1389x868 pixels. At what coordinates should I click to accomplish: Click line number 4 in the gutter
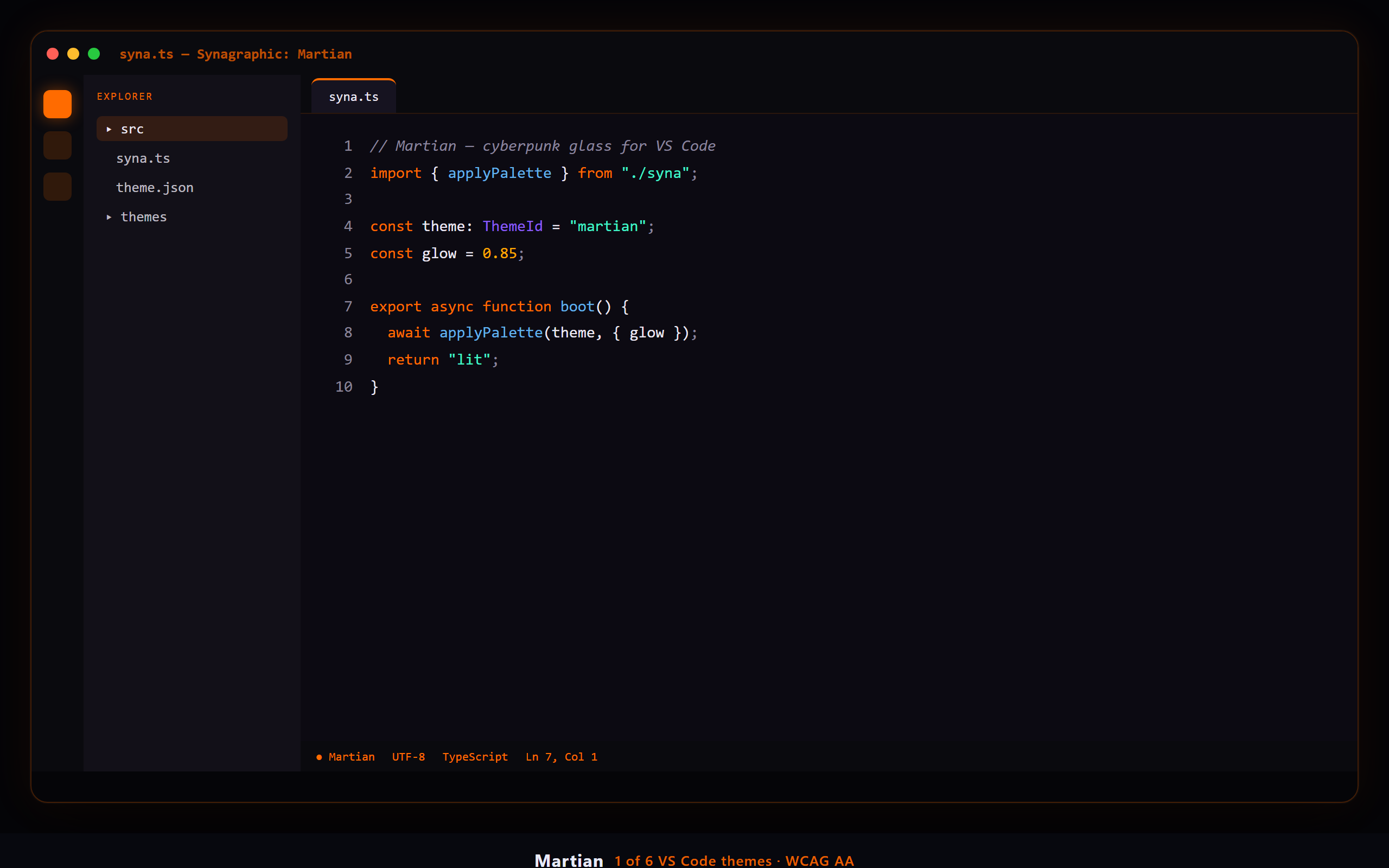[x=348, y=226]
